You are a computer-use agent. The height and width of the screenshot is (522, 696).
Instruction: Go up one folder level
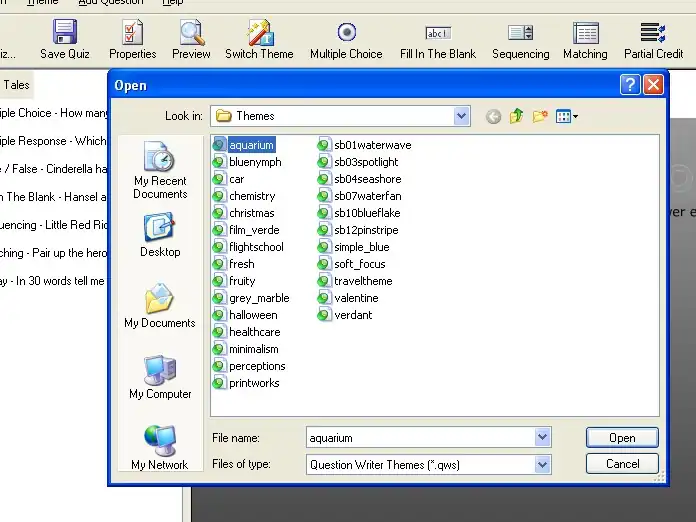tap(517, 117)
